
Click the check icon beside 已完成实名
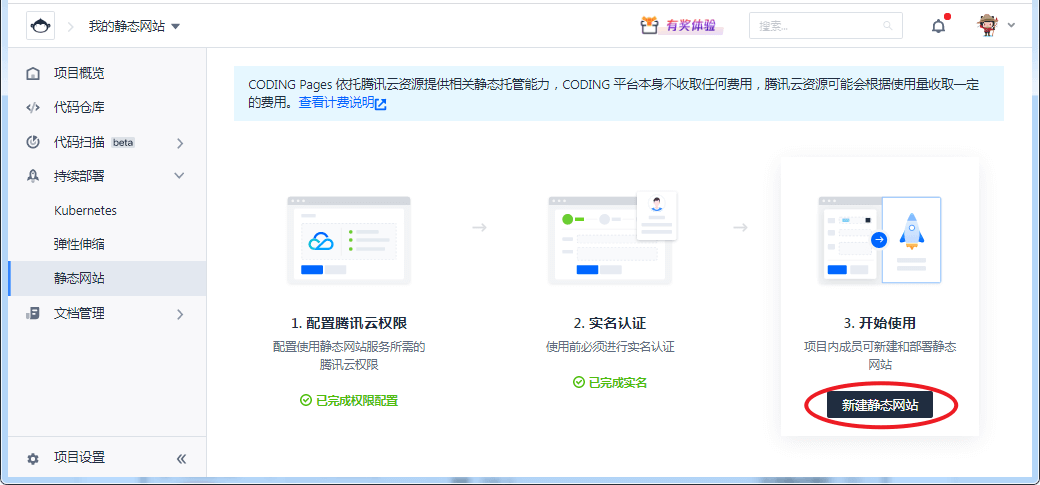point(579,383)
